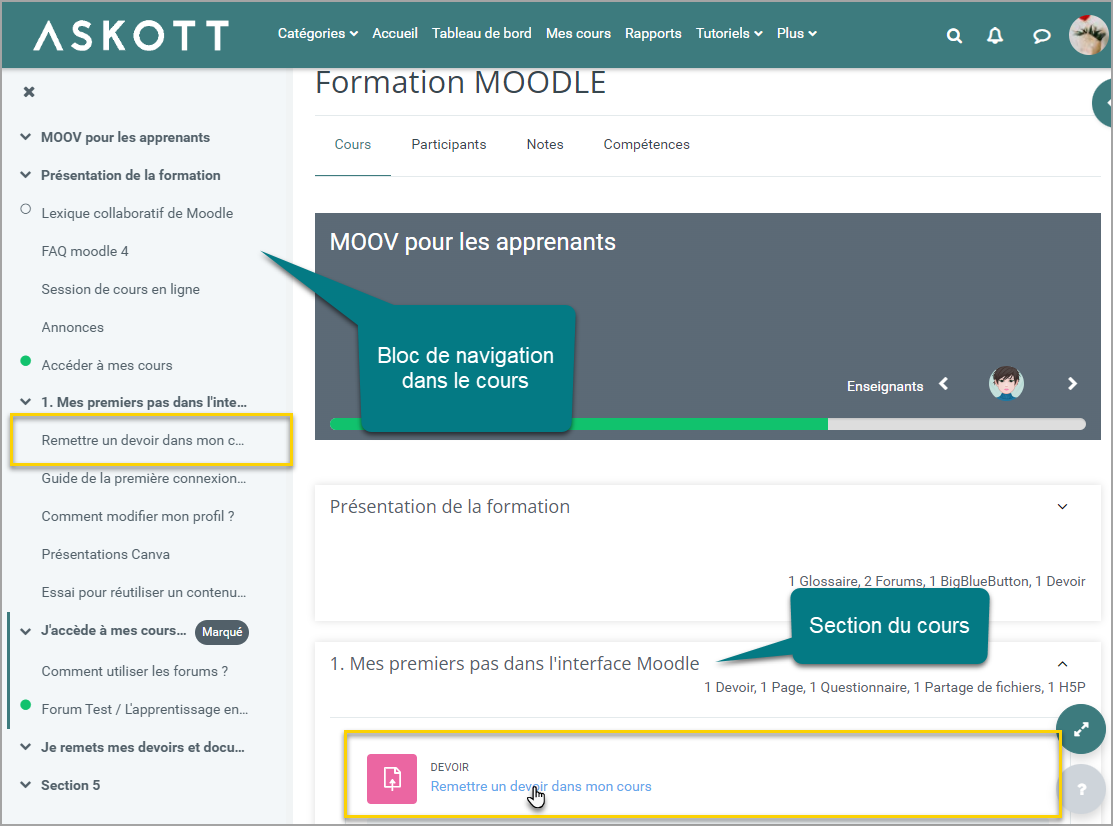Screen dimensions: 1113x826
Task: Open the user profile avatar menu
Action: pos(1087,34)
